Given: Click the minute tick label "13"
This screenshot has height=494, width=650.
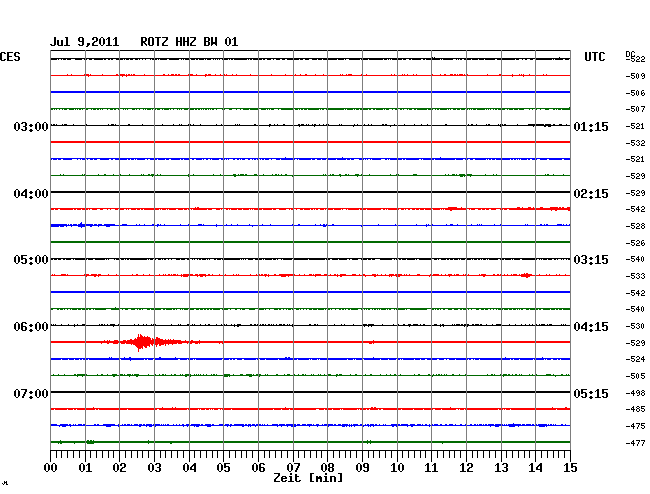Looking at the screenshot, I should 501,468.
